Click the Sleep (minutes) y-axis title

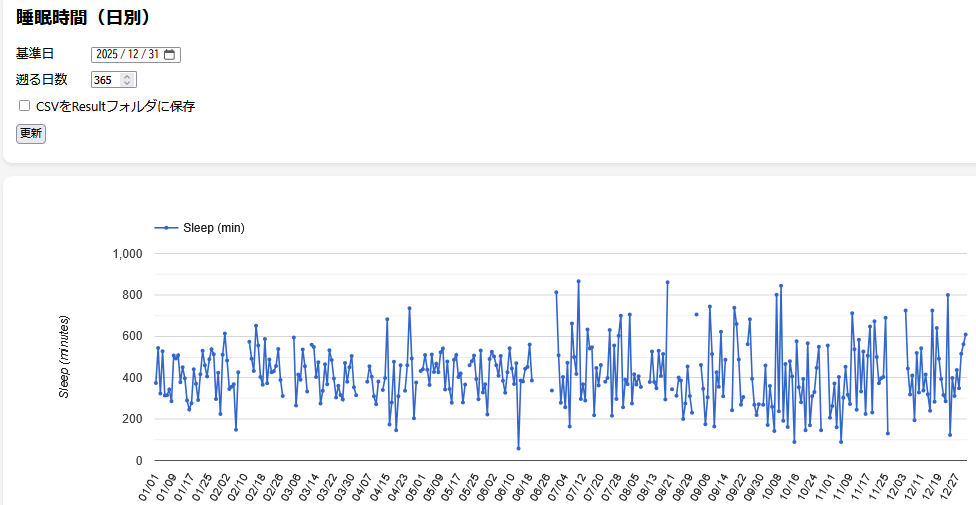(64, 356)
